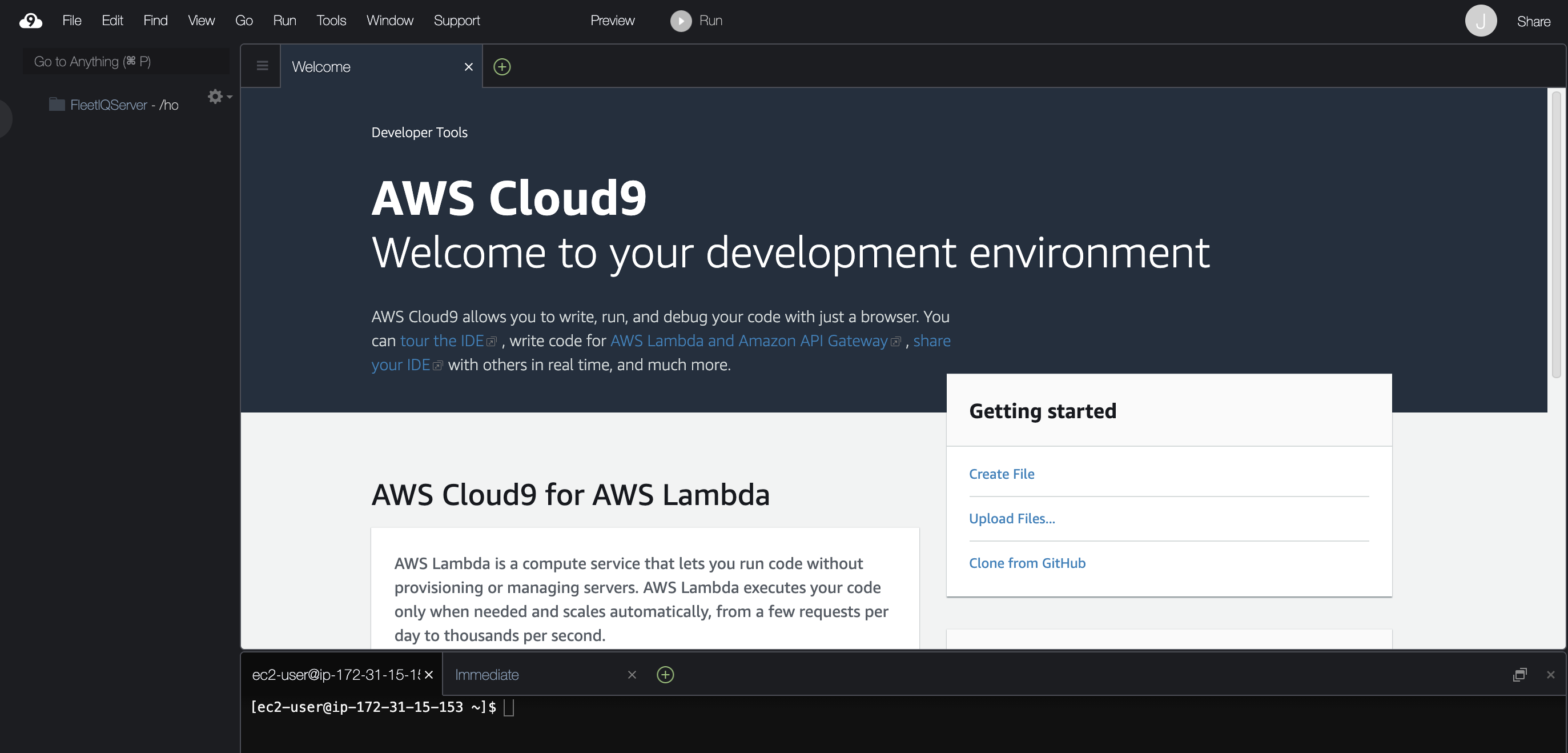
Task: Close the Welcome tab
Action: [469, 66]
